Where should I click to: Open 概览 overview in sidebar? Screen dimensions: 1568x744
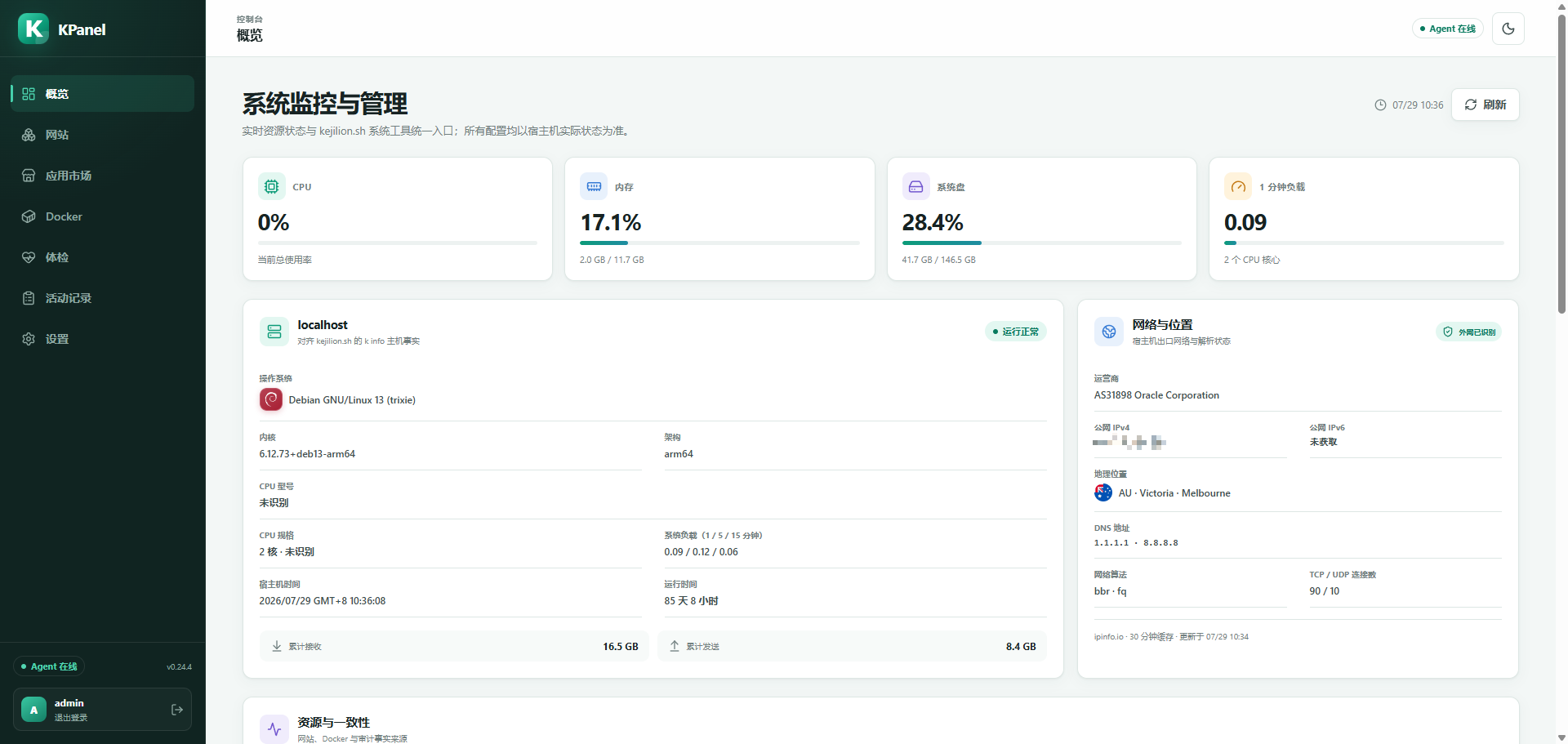click(x=102, y=94)
